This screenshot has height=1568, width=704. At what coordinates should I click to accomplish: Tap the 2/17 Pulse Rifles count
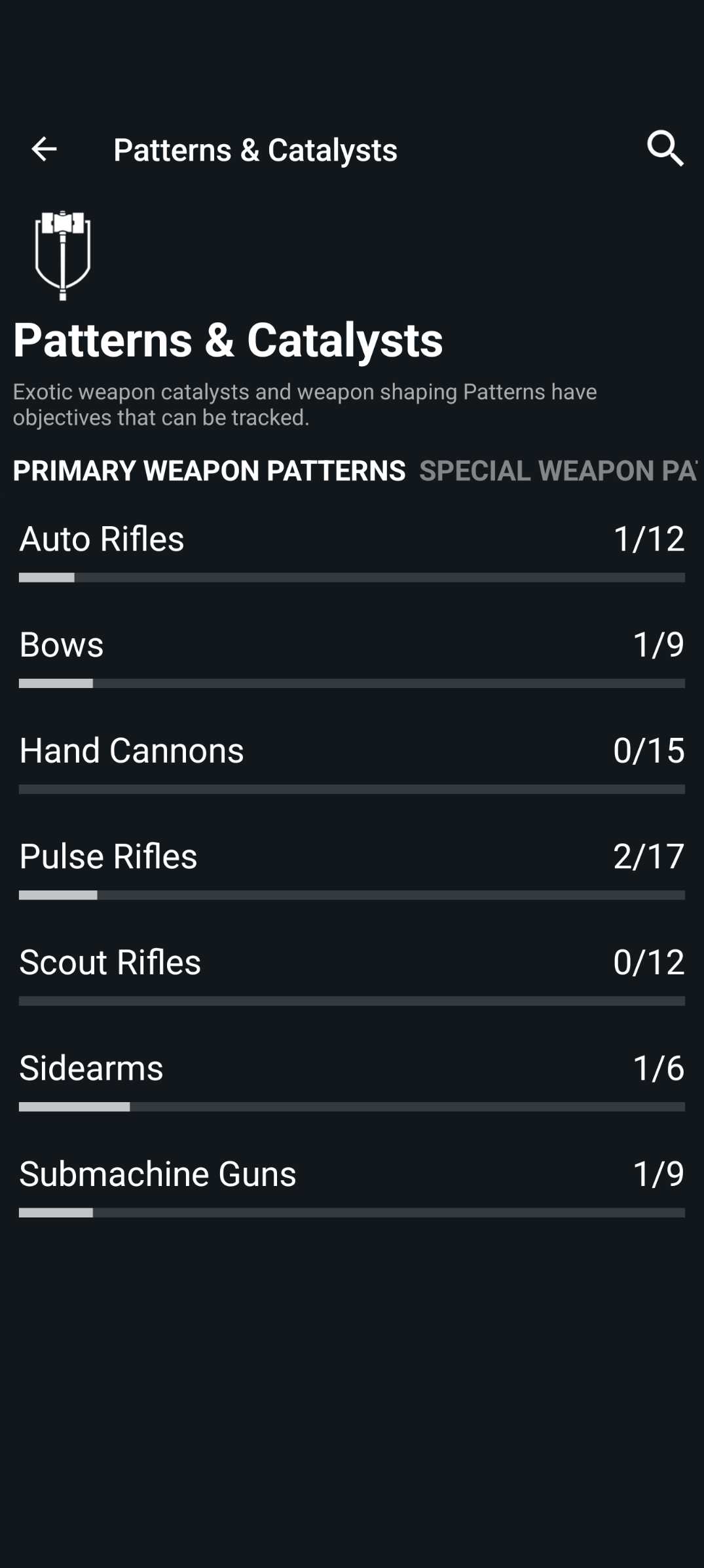pos(648,856)
